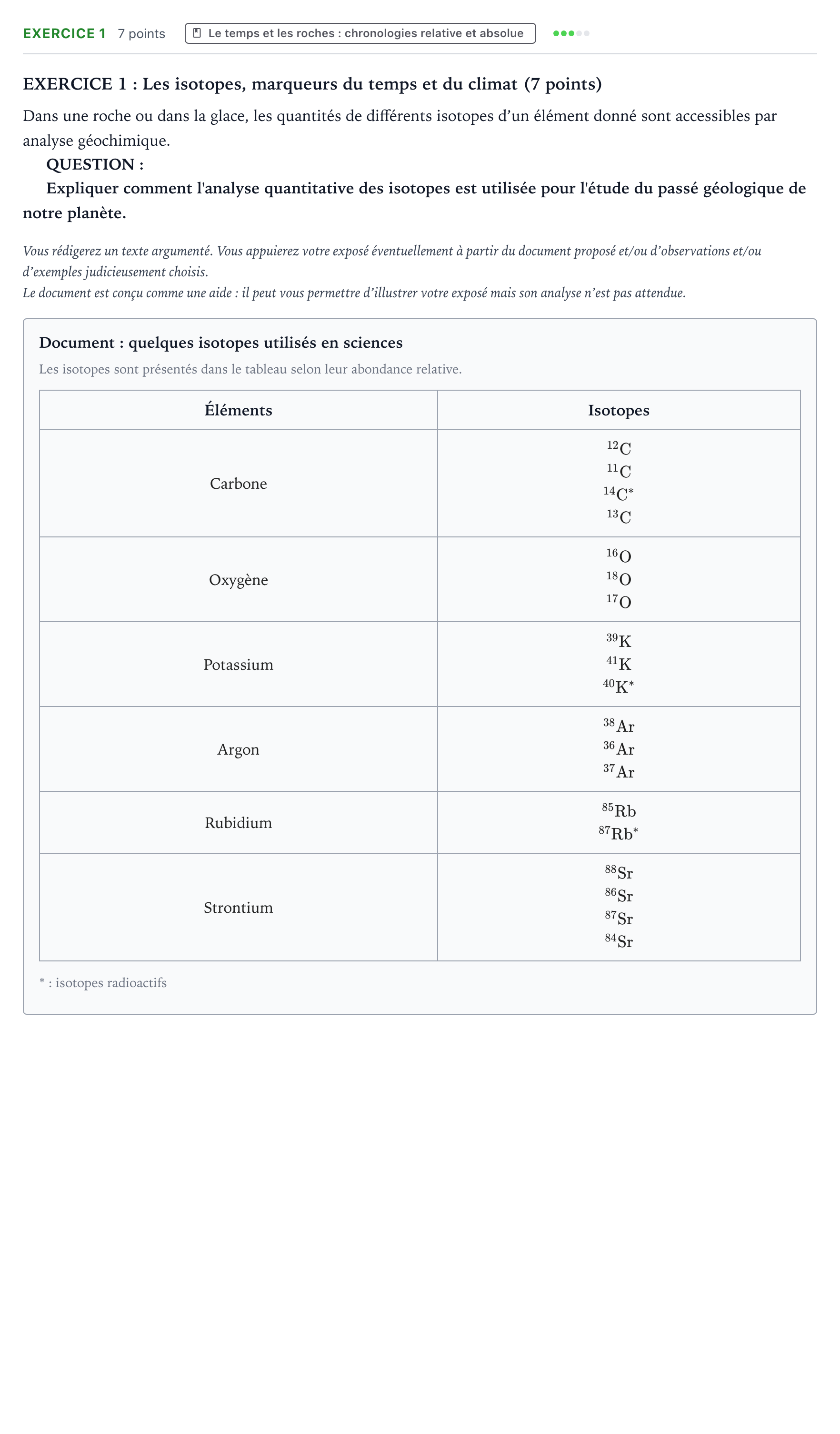Open 'Le temps et les roches' chapter tag
This screenshot has height=1434, width=840.
[360, 33]
